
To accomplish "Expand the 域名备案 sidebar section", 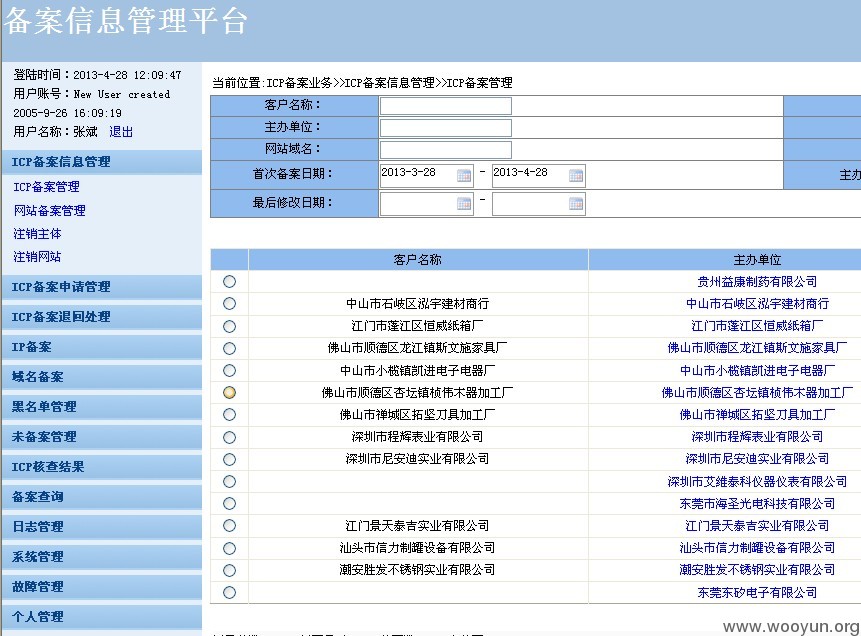I will (102, 377).
